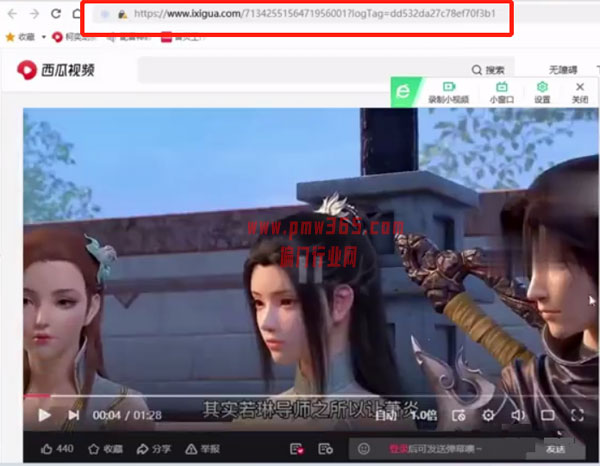The height and width of the screenshot is (466, 600).
Task: Seek on the video progress bar
Action: [311, 396]
